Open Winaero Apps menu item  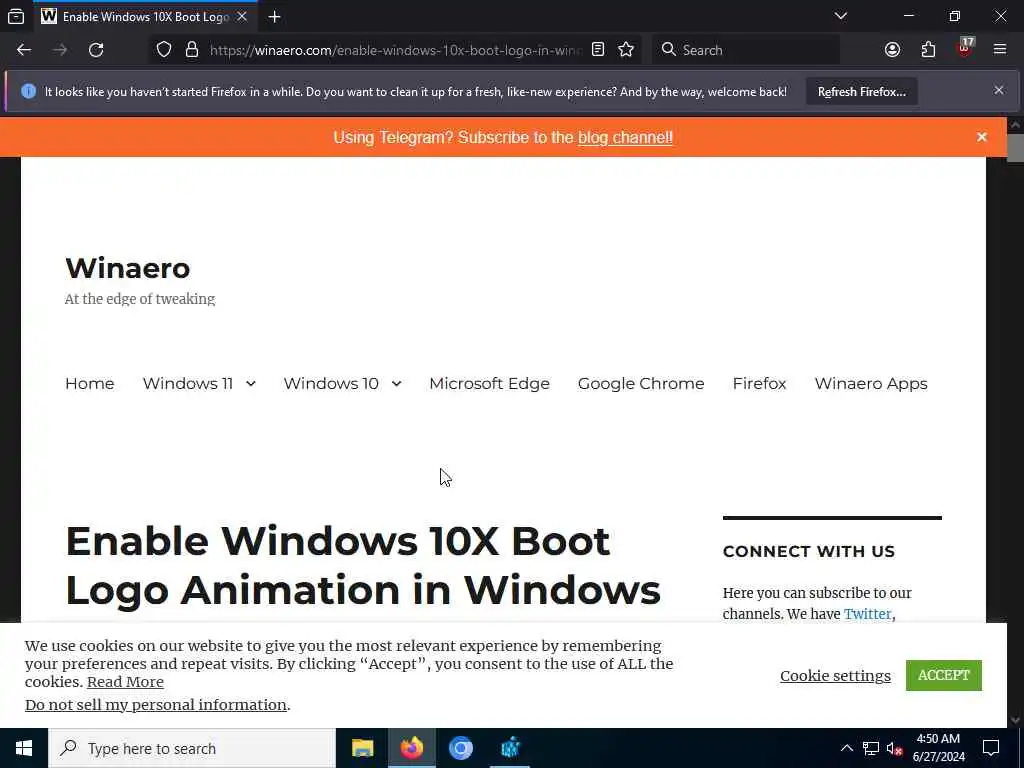coord(871,383)
